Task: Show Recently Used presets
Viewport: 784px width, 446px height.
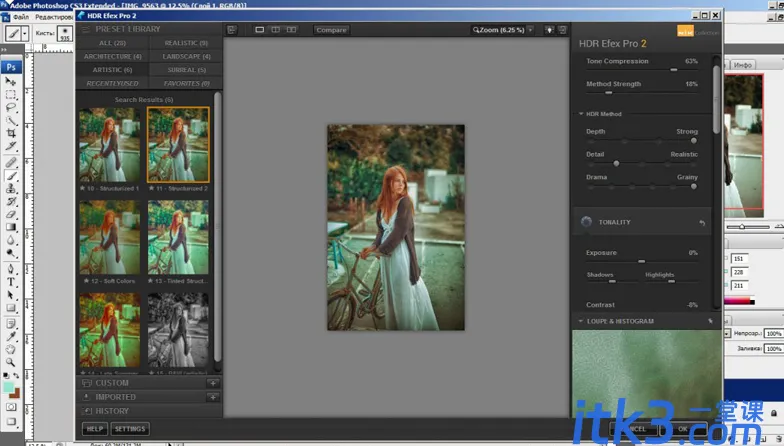Action: click(x=112, y=84)
